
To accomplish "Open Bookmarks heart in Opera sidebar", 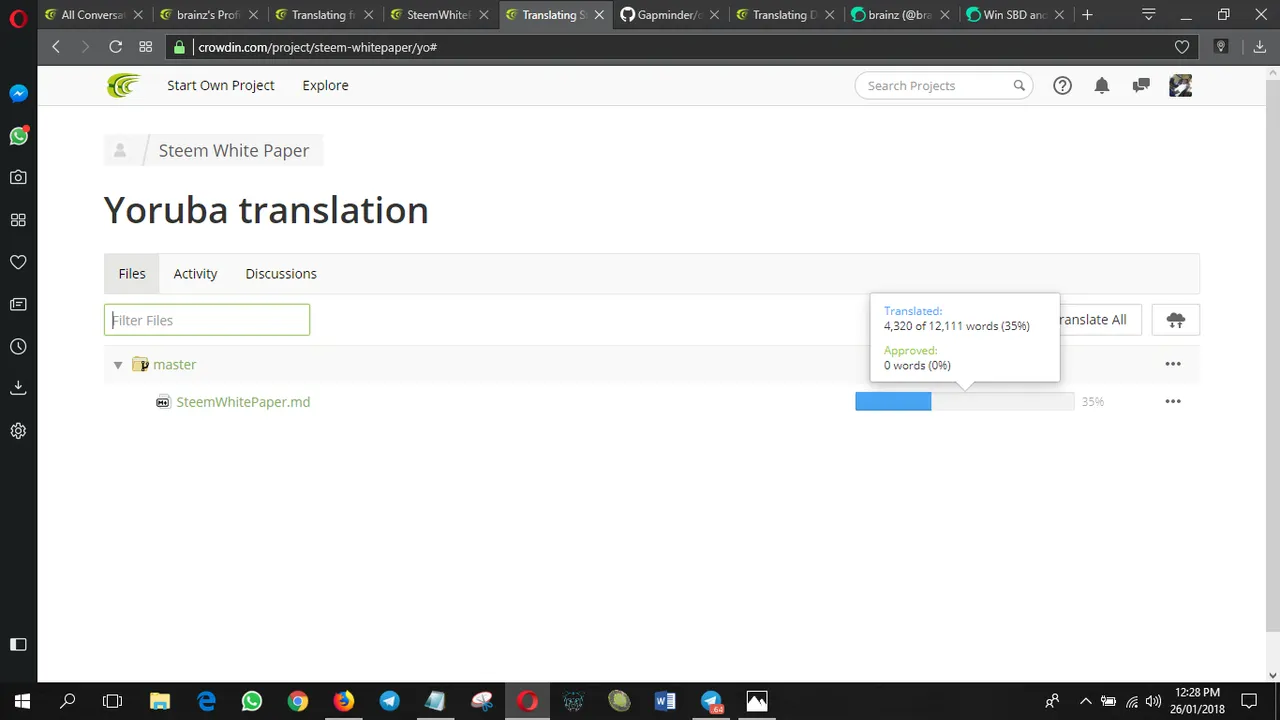I will click(x=18, y=262).
